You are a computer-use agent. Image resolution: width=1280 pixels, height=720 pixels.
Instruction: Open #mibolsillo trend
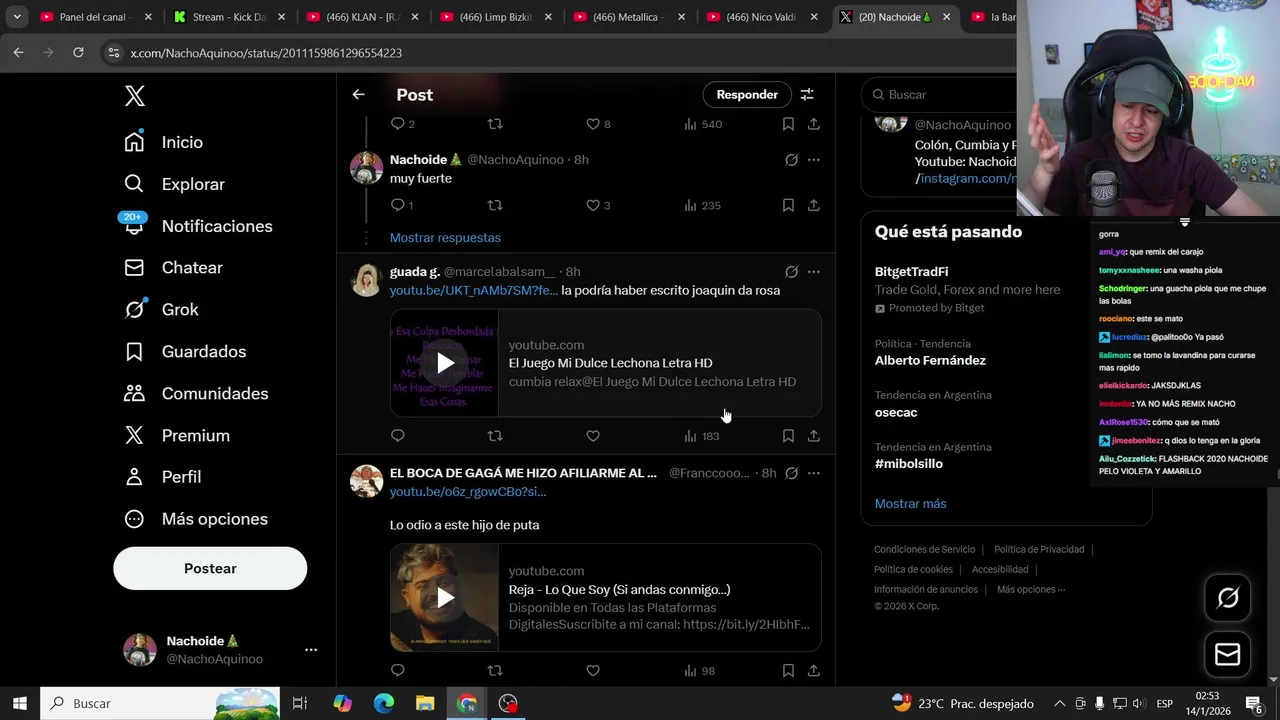click(909, 464)
